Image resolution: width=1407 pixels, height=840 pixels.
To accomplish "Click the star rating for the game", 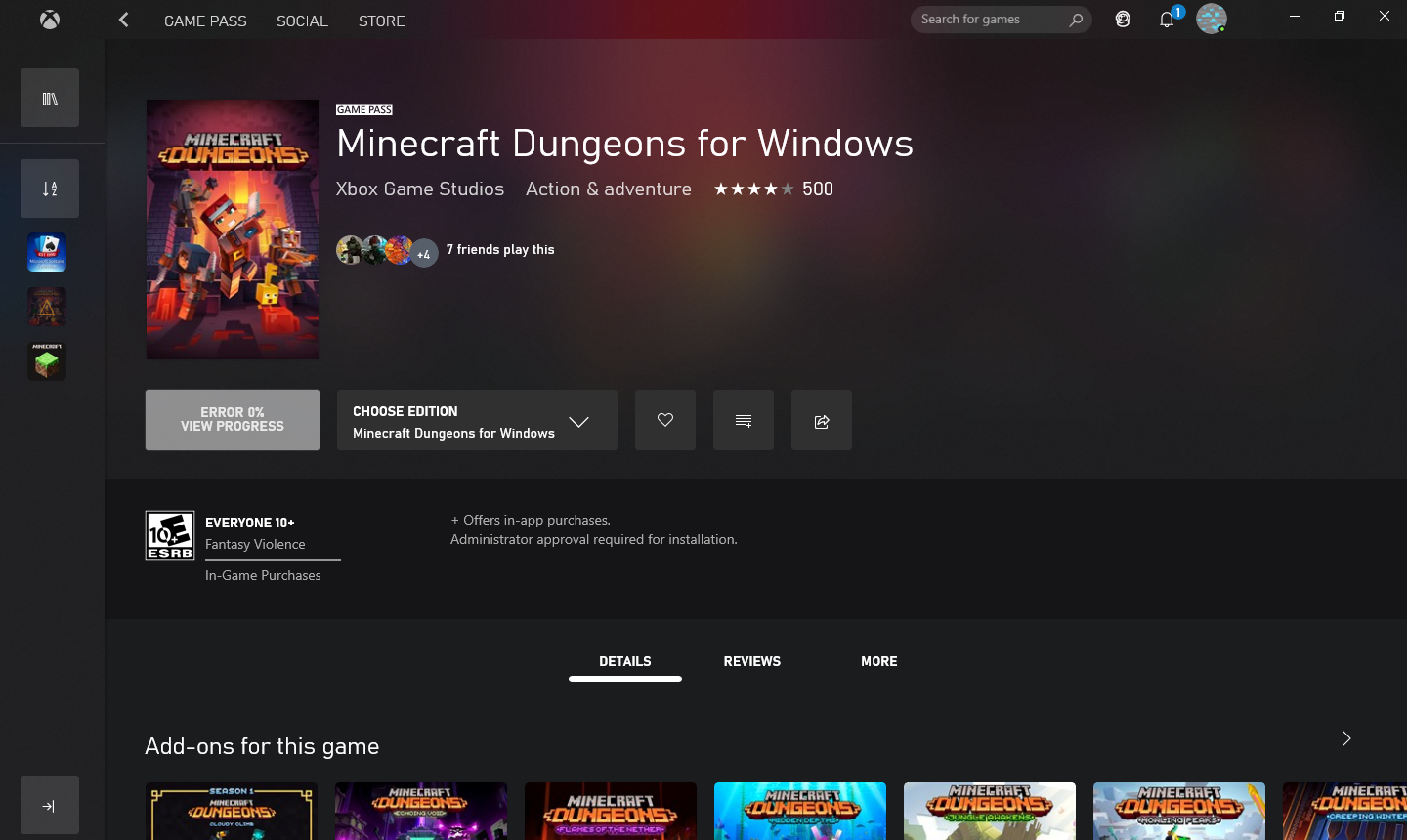I will (x=753, y=189).
